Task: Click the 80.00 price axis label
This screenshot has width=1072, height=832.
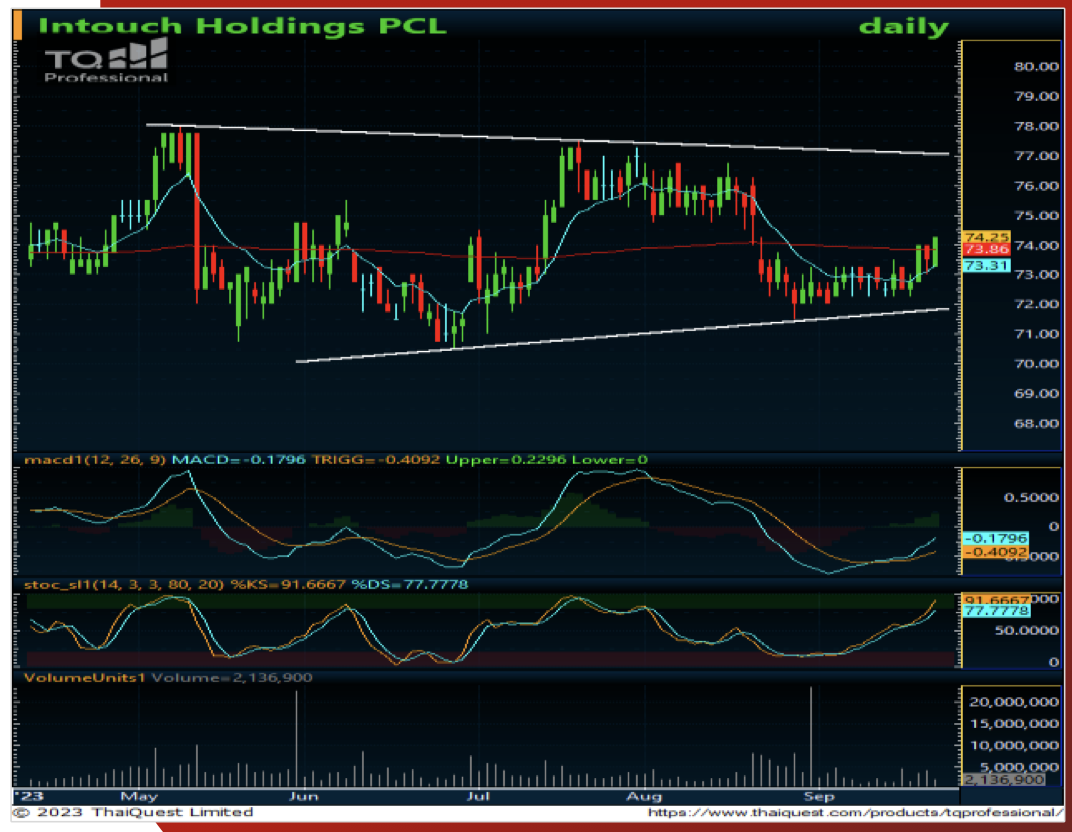Action: 1036,66
